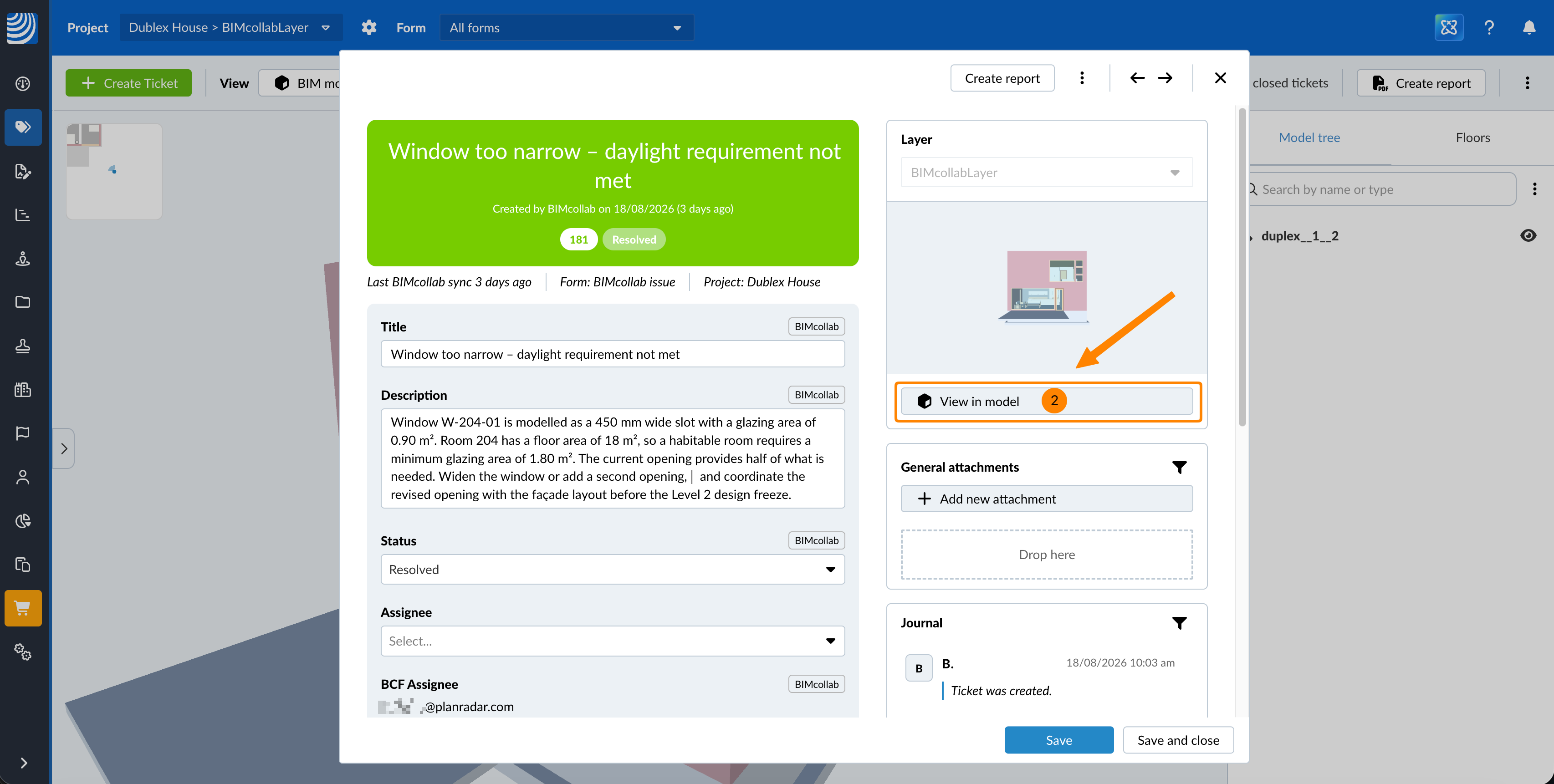Screen dimensions: 1554x784
Task: Click the Search by name or type field
Action: coord(1383,189)
